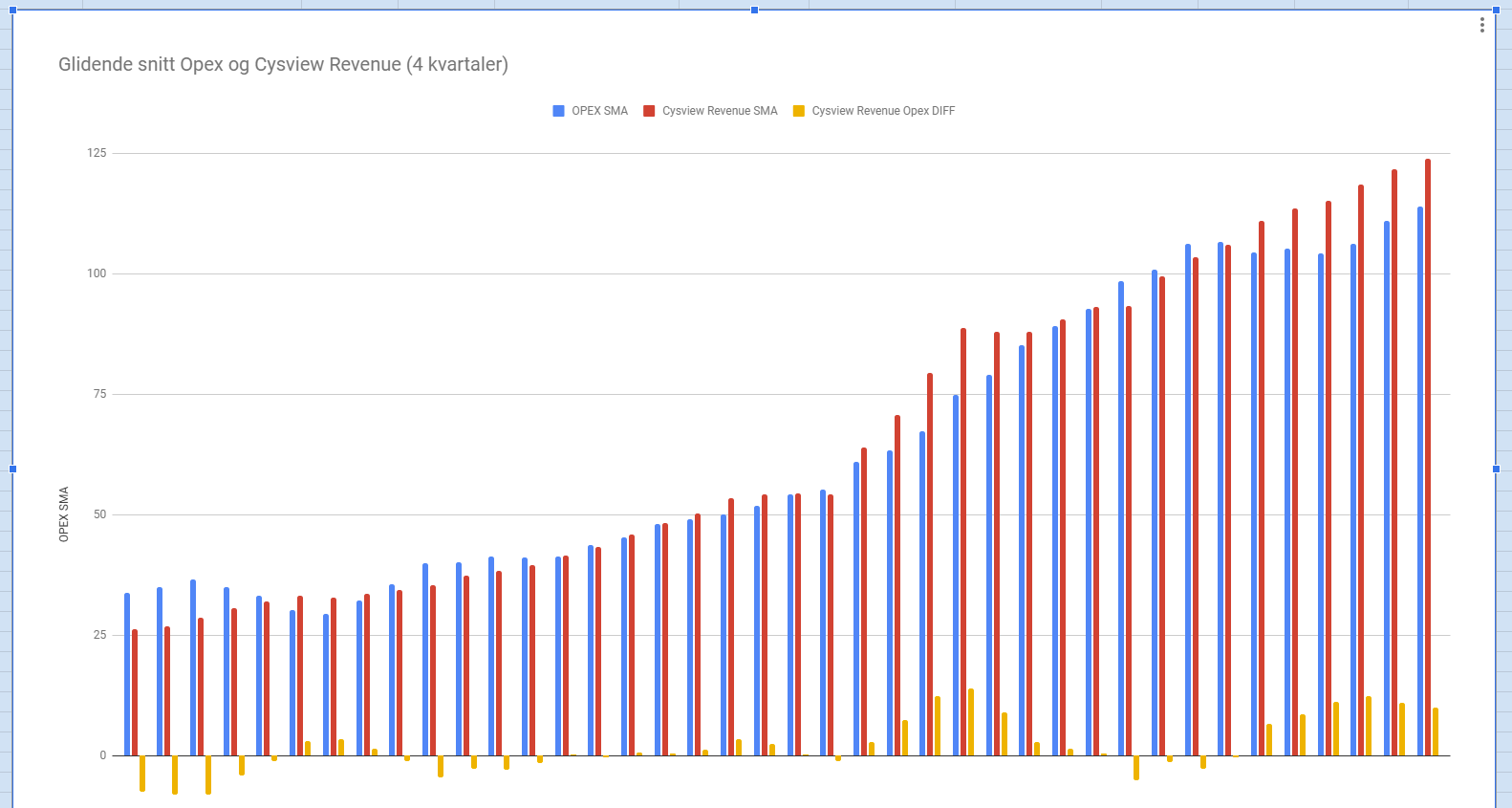Select the chart title 'Glidende snitt Opex og Cysview Revenue'

coord(283,64)
